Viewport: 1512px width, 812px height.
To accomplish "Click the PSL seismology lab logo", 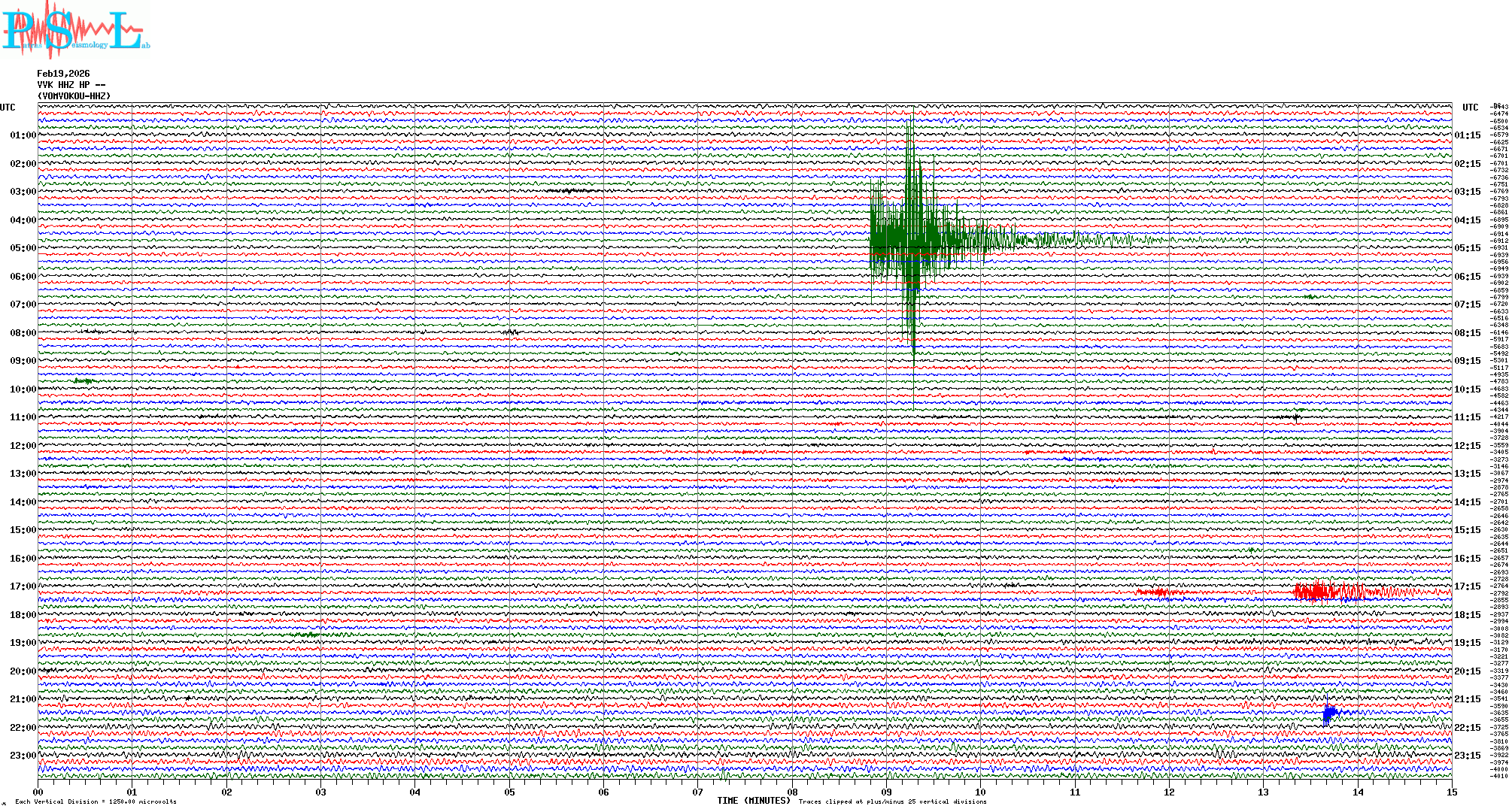I will coord(75,30).
